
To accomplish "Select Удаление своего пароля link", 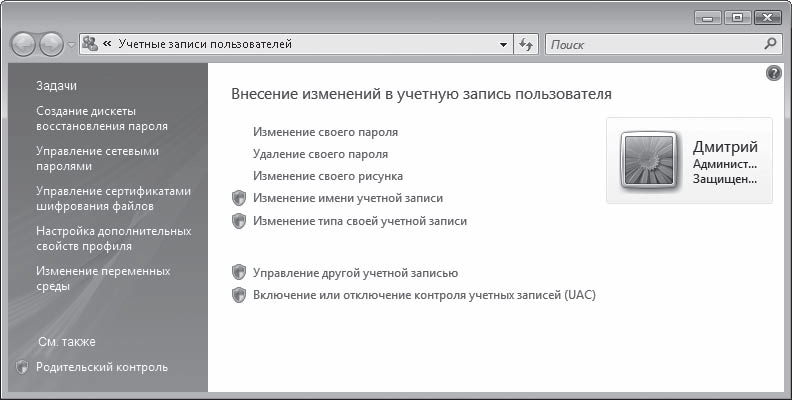I will (x=320, y=154).
